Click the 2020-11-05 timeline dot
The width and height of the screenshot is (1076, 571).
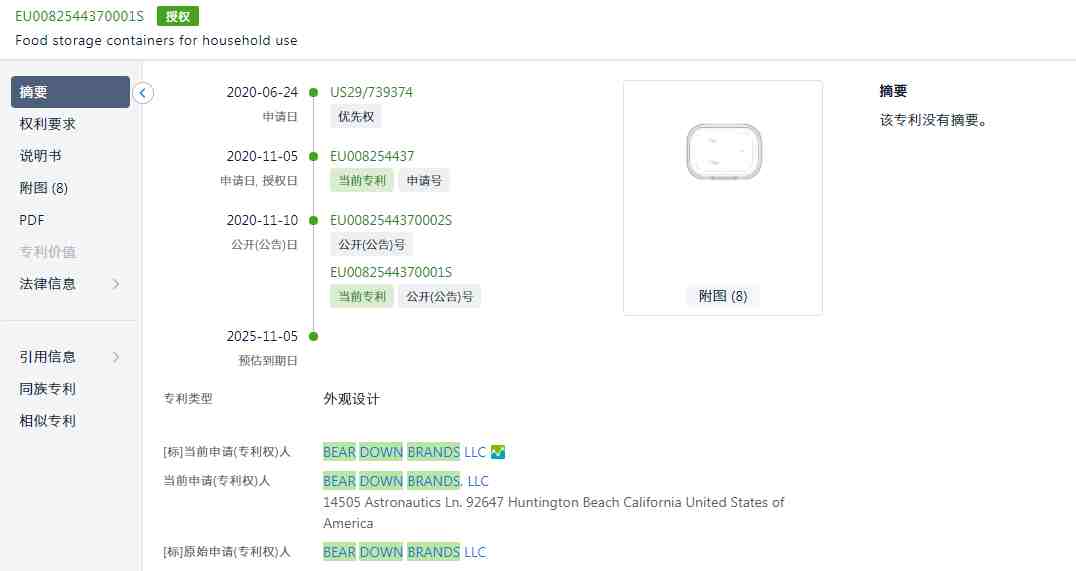(314, 156)
